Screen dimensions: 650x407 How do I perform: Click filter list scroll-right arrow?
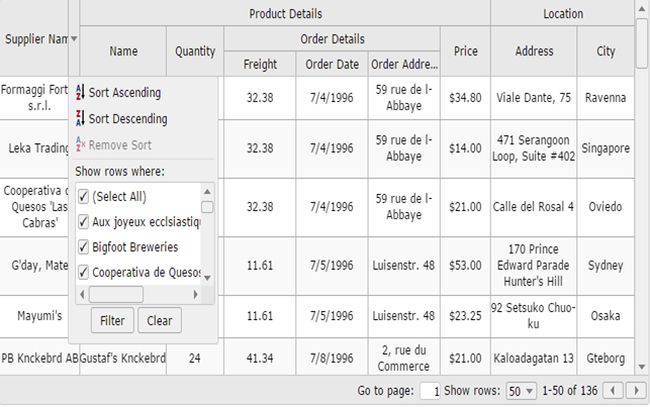(195, 294)
